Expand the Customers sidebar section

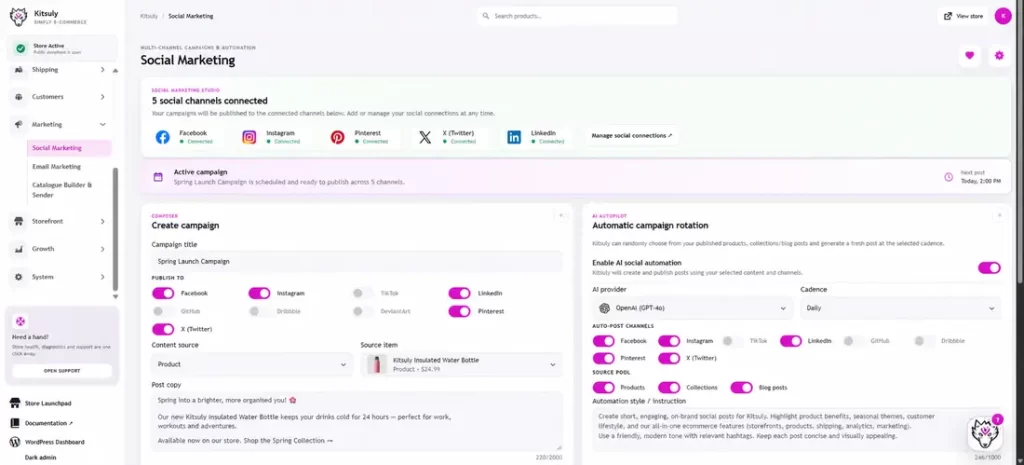(x=103, y=97)
